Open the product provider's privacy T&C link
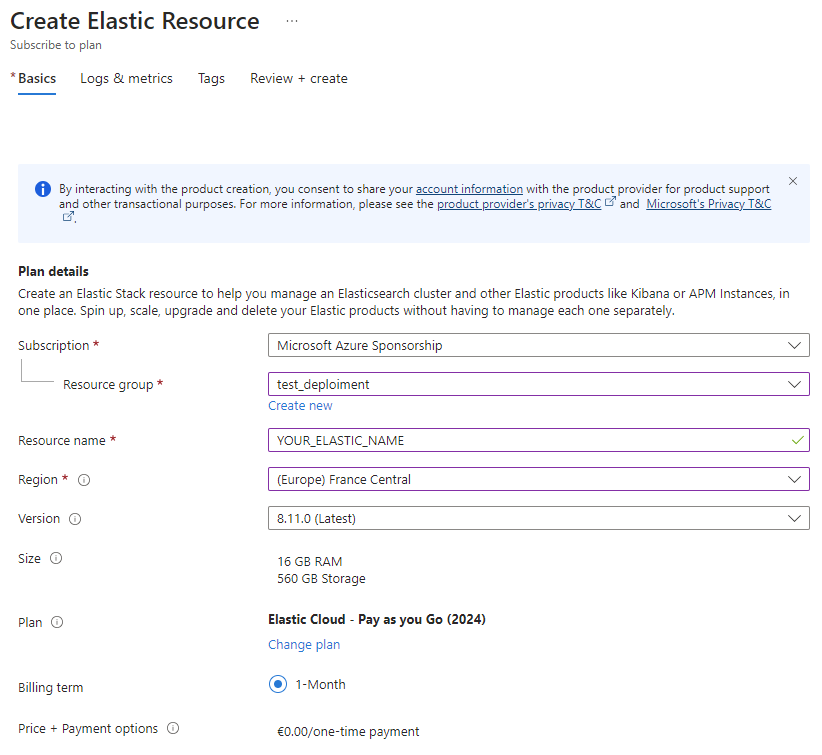 point(519,204)
